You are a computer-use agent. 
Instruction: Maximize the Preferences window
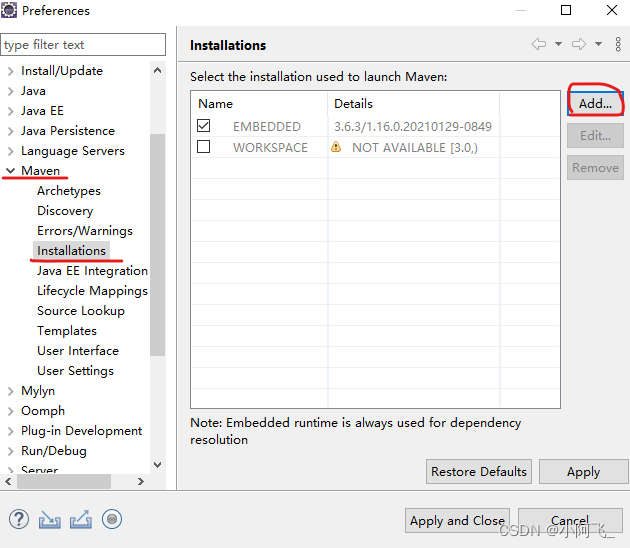point(566,10)
